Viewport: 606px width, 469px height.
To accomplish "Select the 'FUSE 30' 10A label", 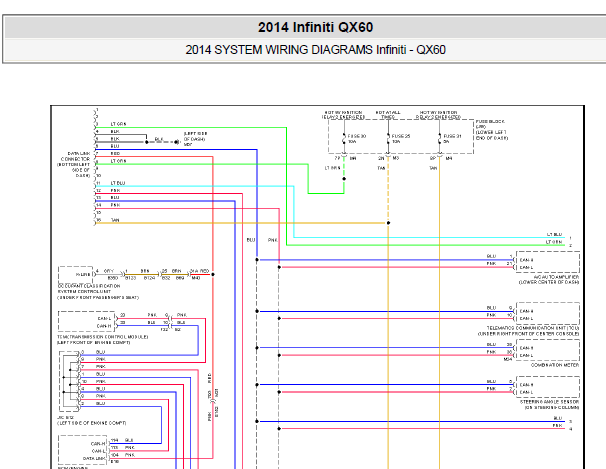I will [x=356, y=139].
